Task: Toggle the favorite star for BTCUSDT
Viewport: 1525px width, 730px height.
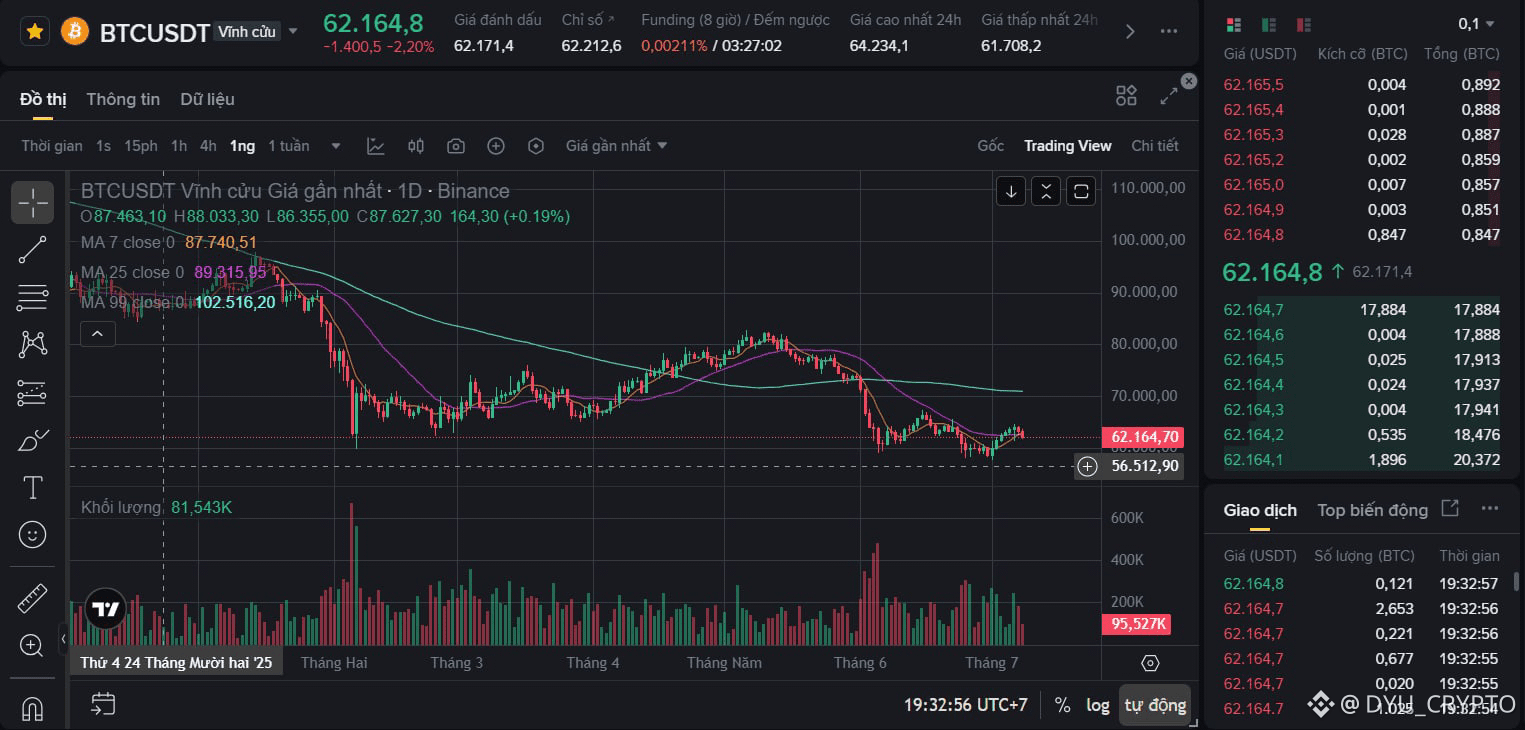Action: [x=34, y=32]
